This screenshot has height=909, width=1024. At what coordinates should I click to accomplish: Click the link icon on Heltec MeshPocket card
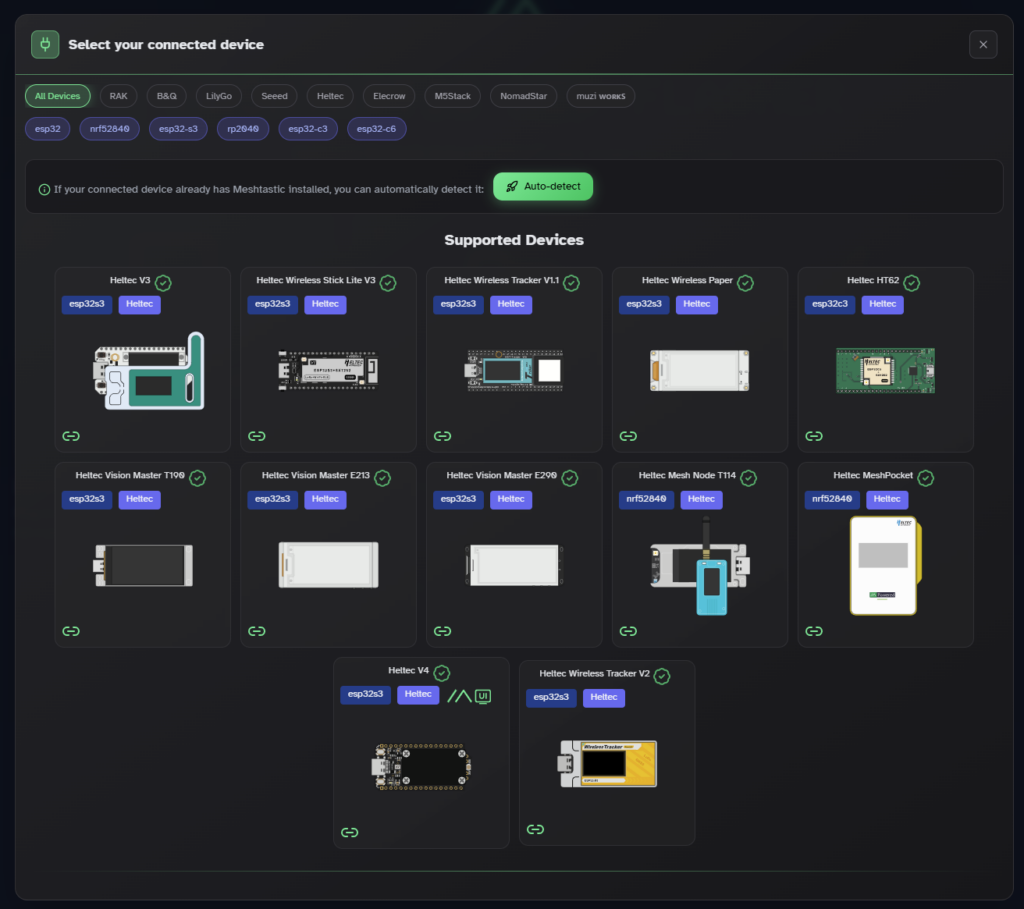[814, 631]
